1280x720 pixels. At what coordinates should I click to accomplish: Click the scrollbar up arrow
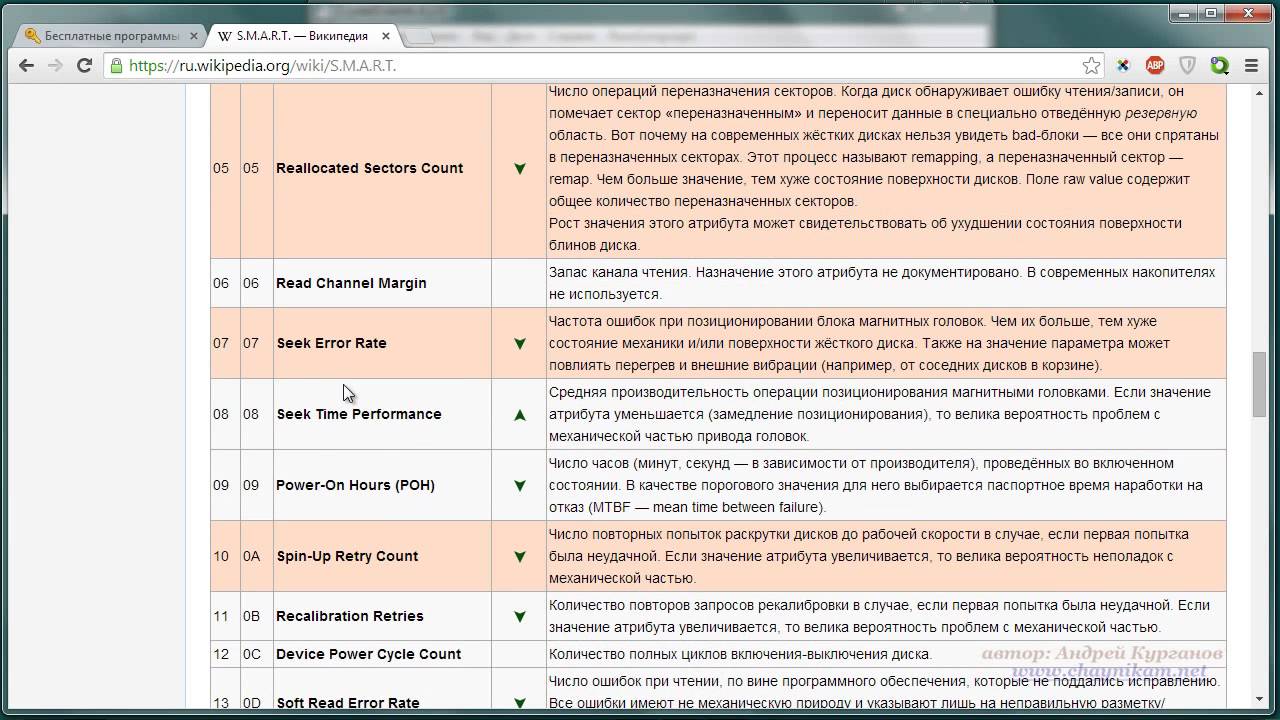pos(1259,93)
